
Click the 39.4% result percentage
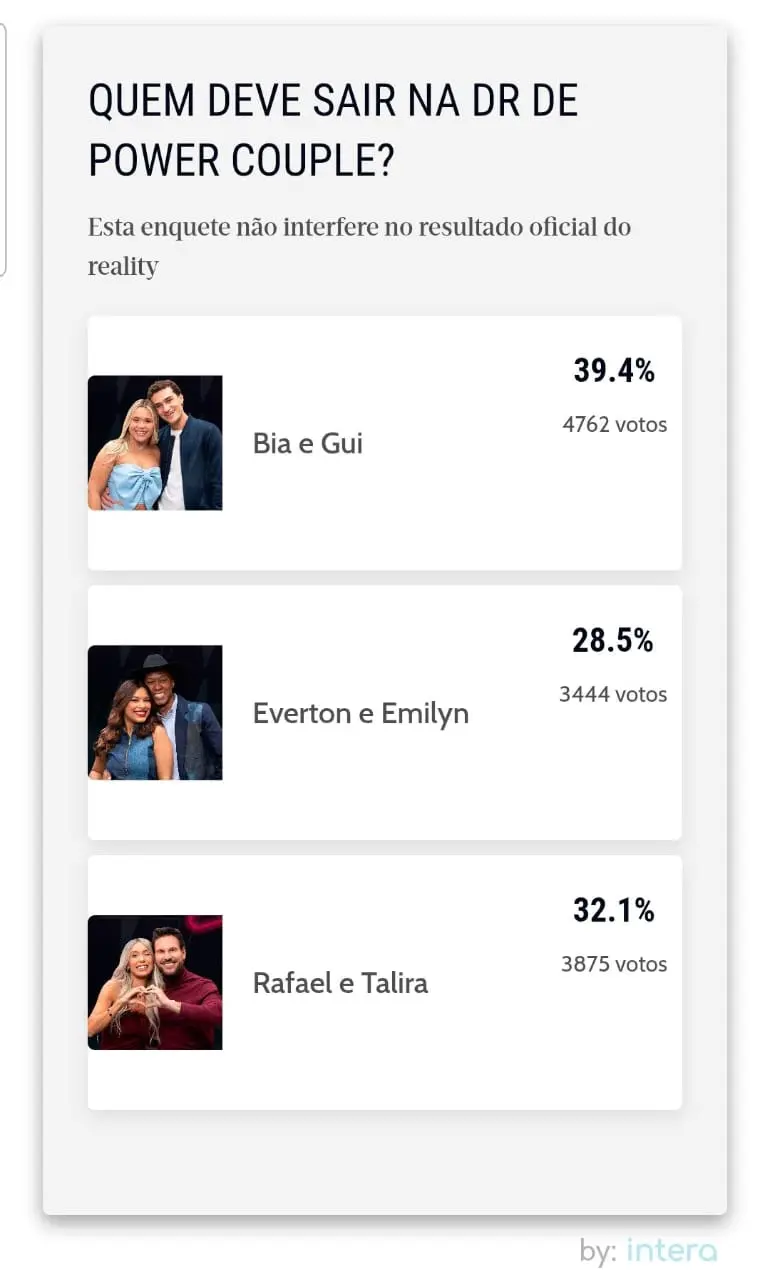click(614, 371)
